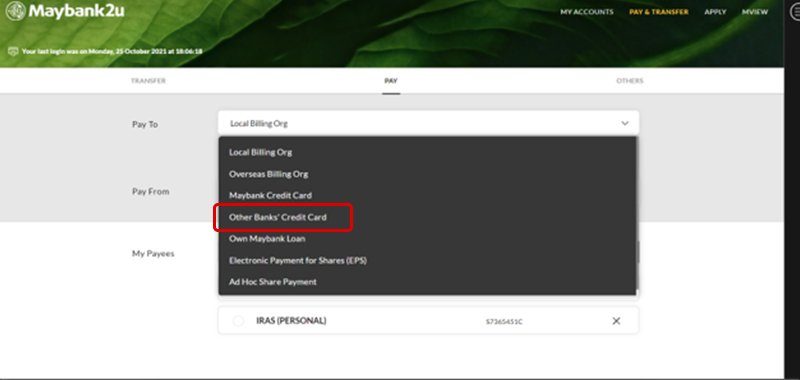The height and width of the screenshot is (380, 800).
Task: Pick Electronic Payment for Shares (EPS)
Action: [298, 260]
